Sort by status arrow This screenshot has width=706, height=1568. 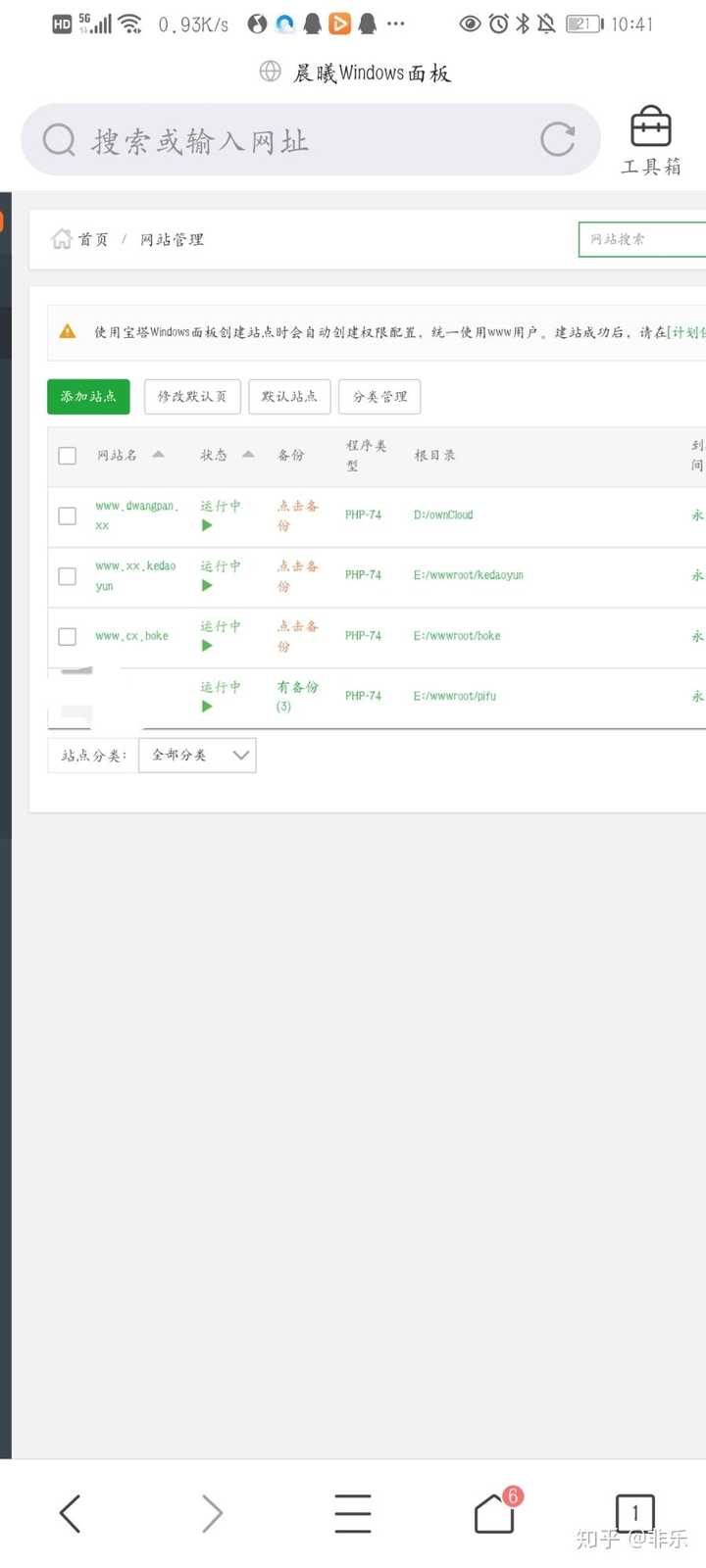(248, 454)
